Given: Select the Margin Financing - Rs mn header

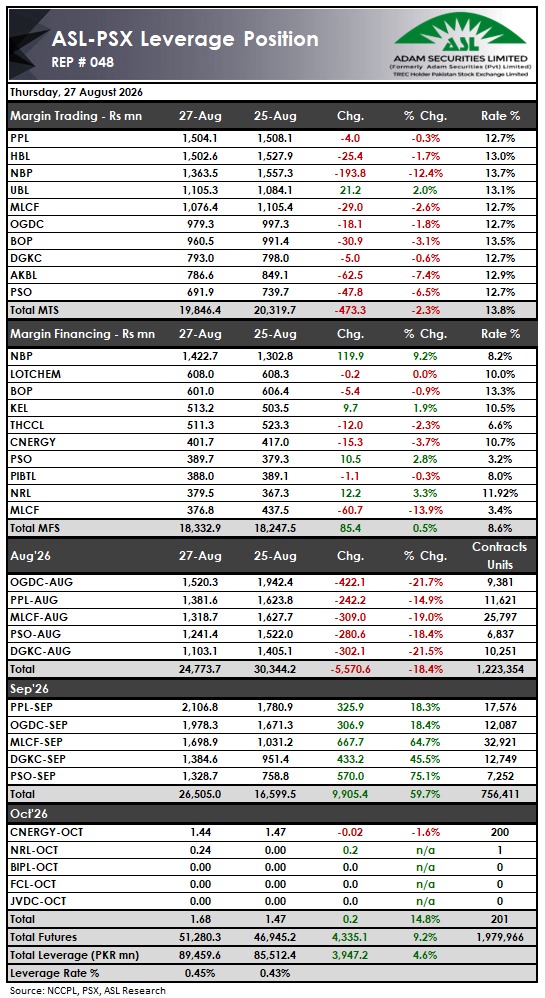Looking at the screenshot, I should coord(82,334).
